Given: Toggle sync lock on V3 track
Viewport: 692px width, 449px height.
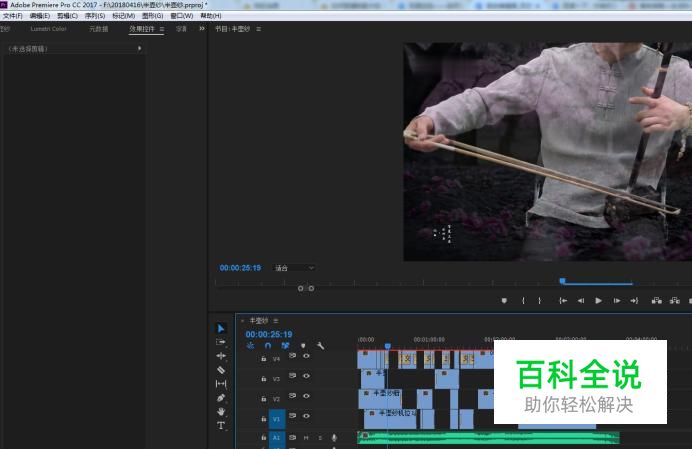Looking at the screenshot, I should click(x=292, y=376).
